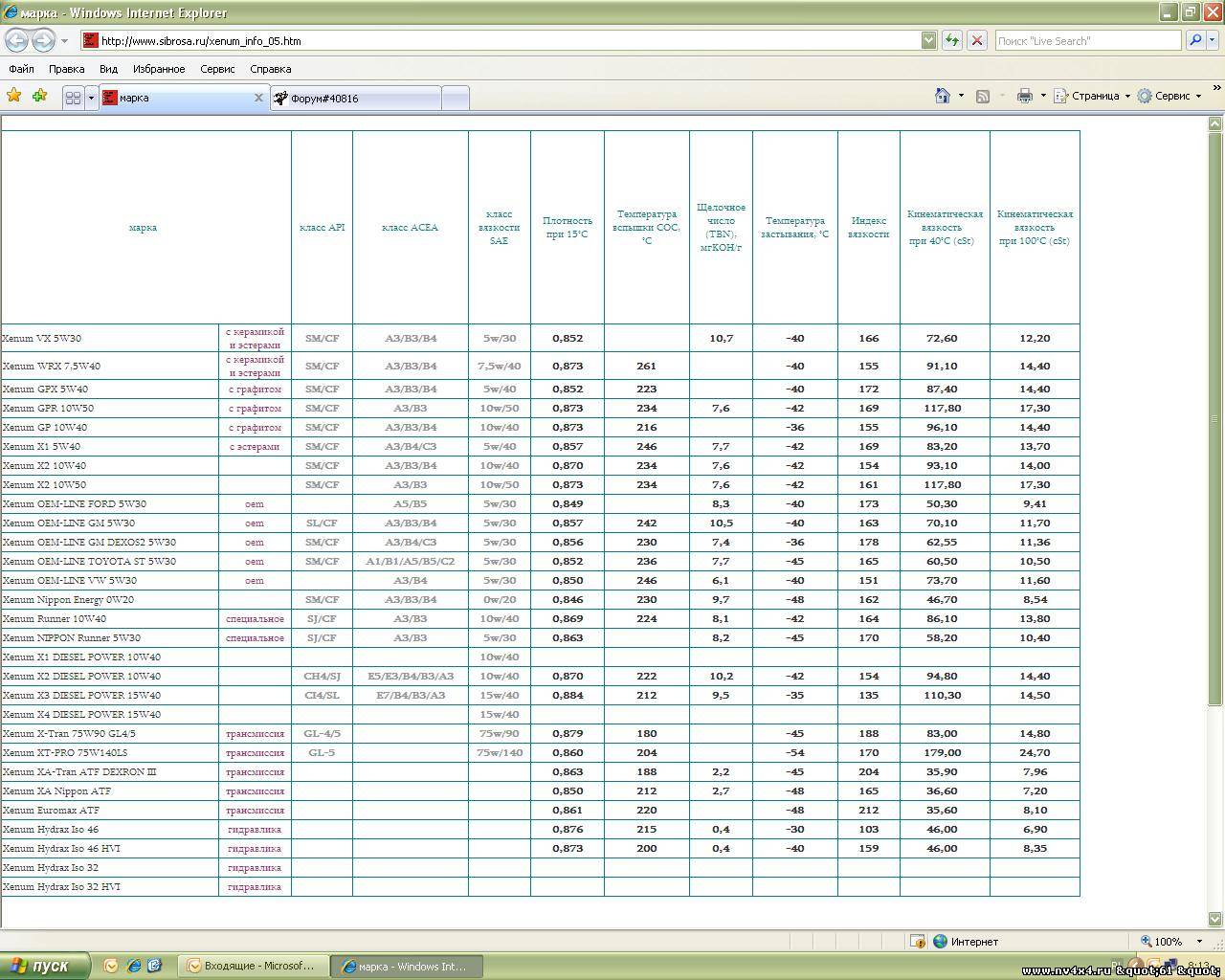Viewport: 1225px width, 980px height.
Task: Open the Сервис toolbar gear menu
Action: click(x=1169, y=96)
